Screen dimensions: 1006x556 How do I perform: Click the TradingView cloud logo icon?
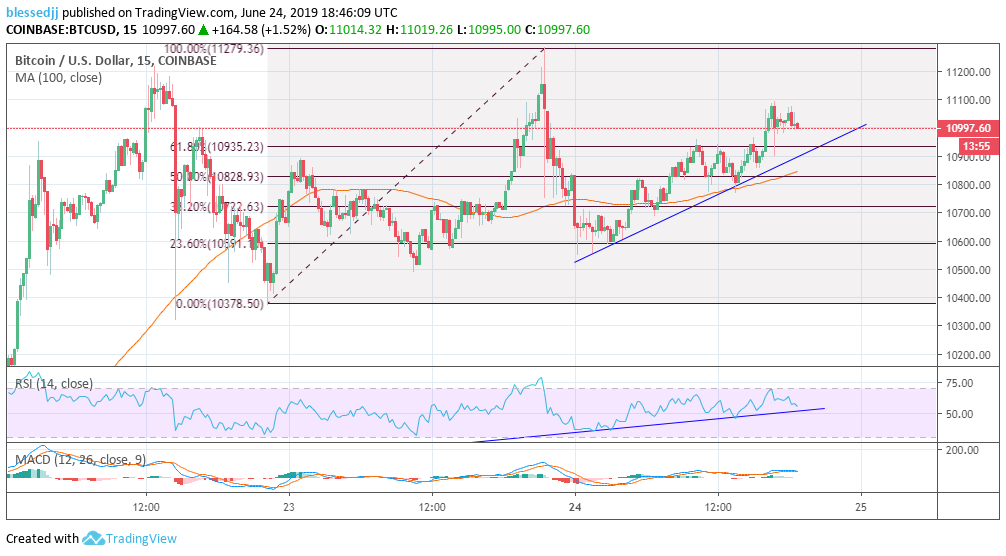pos(93,538)
